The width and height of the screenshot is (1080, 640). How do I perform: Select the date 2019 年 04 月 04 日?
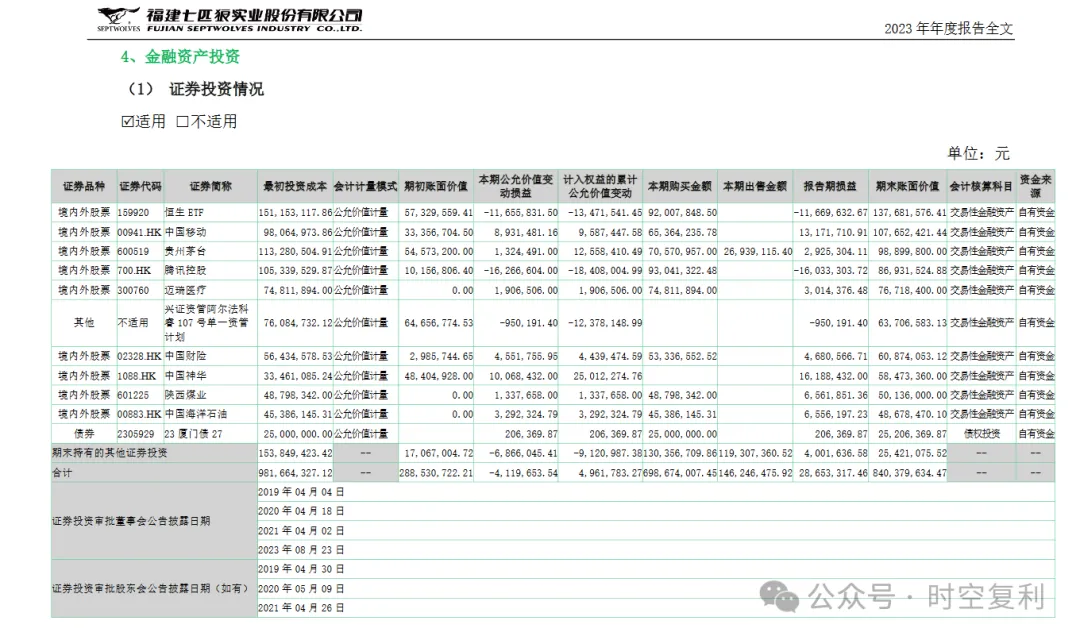coord(301,492)
